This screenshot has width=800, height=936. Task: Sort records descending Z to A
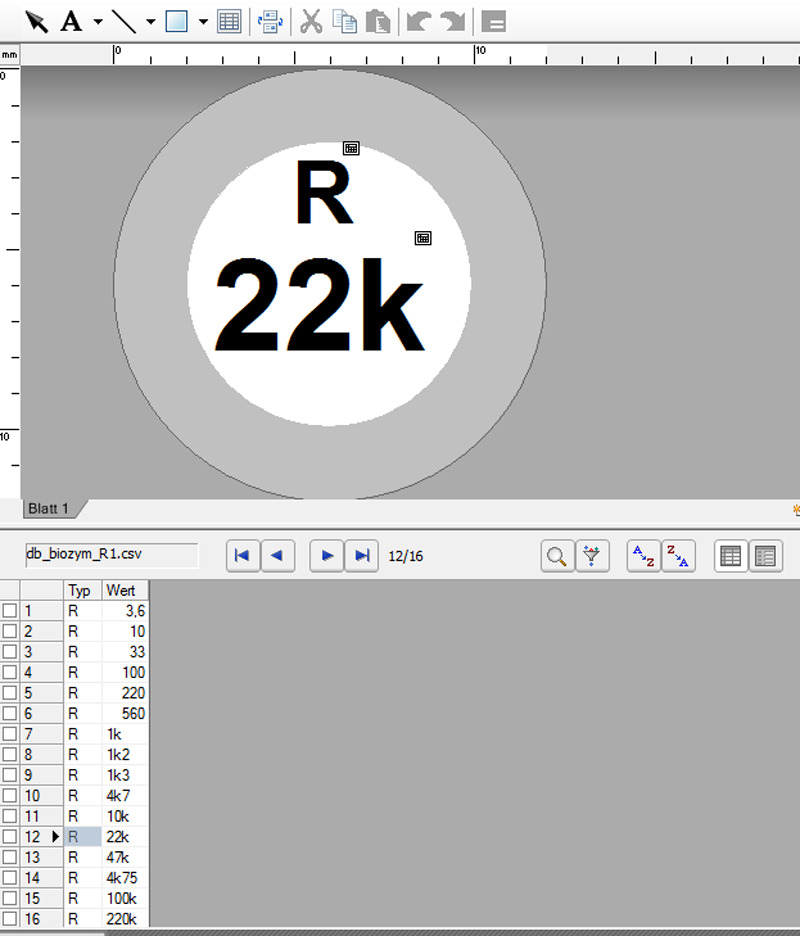(x=678, y=556)
